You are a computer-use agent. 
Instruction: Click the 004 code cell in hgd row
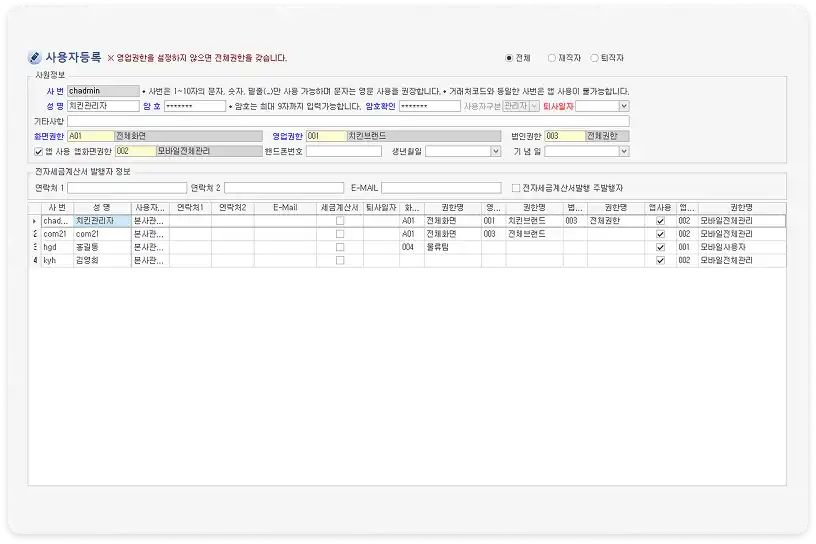(x=412, y=247)
